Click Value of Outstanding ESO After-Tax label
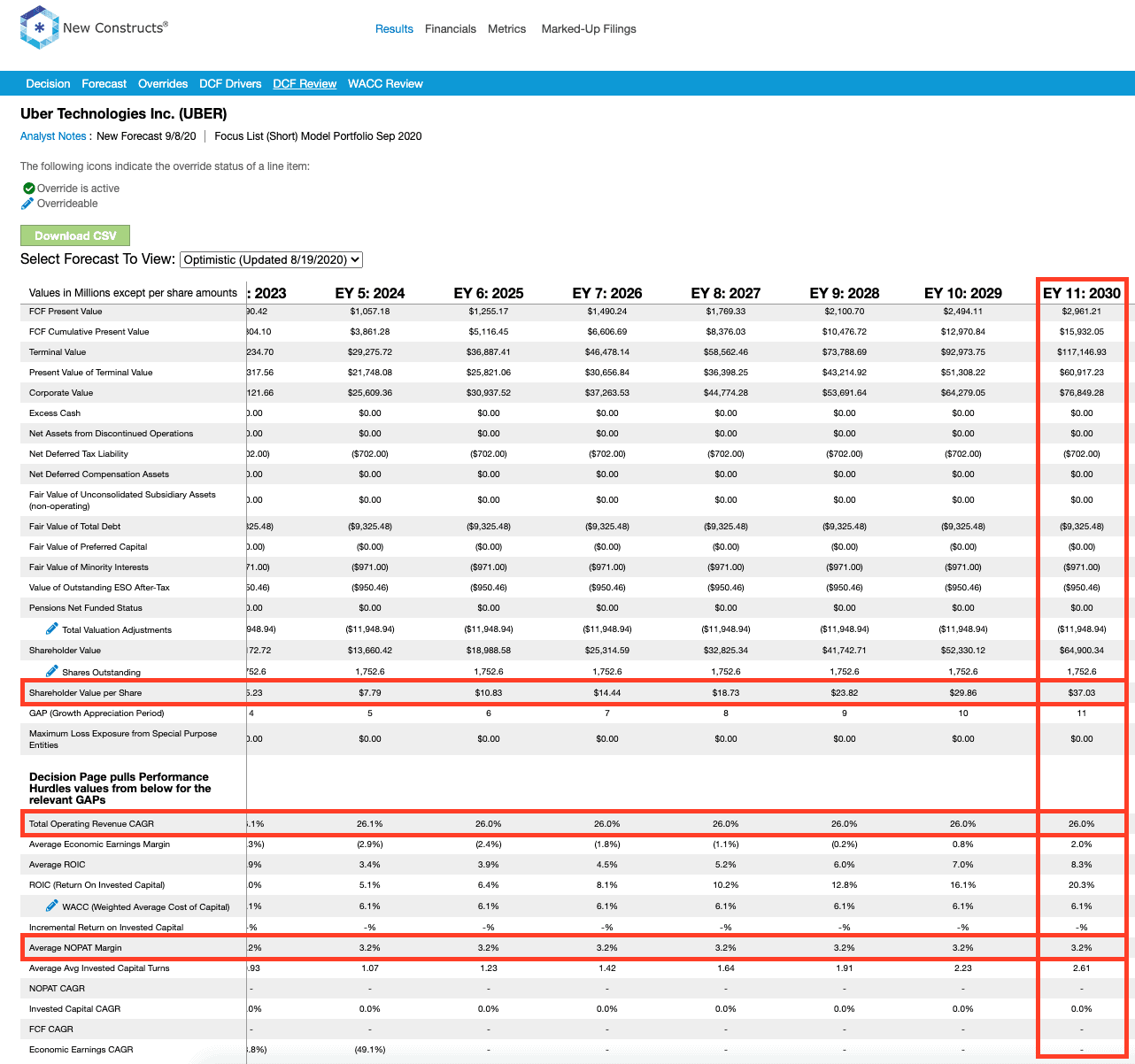The image size is (1135, 1064). [99, 587]
